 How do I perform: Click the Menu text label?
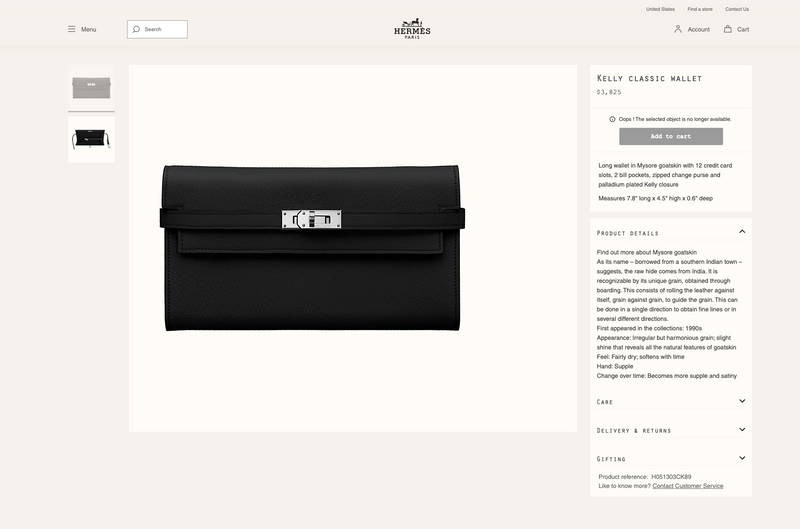[88, 30]
